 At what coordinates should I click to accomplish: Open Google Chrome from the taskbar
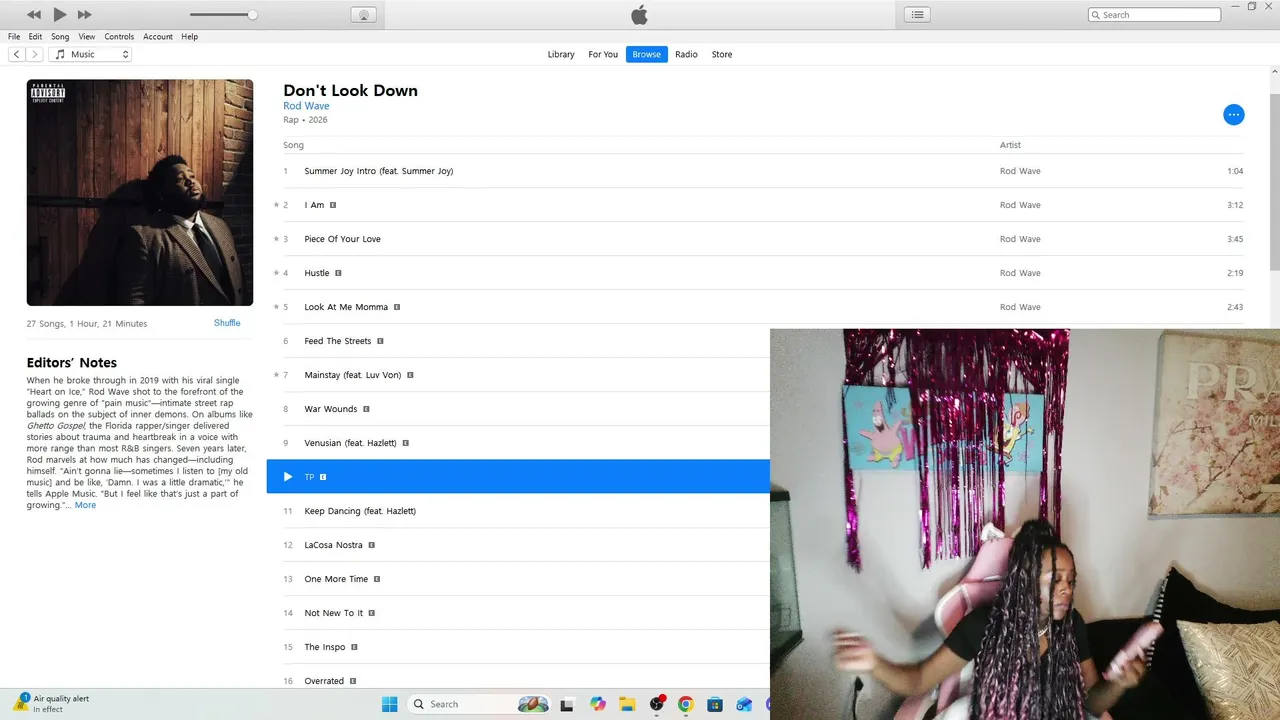click(x=686, y=704)
